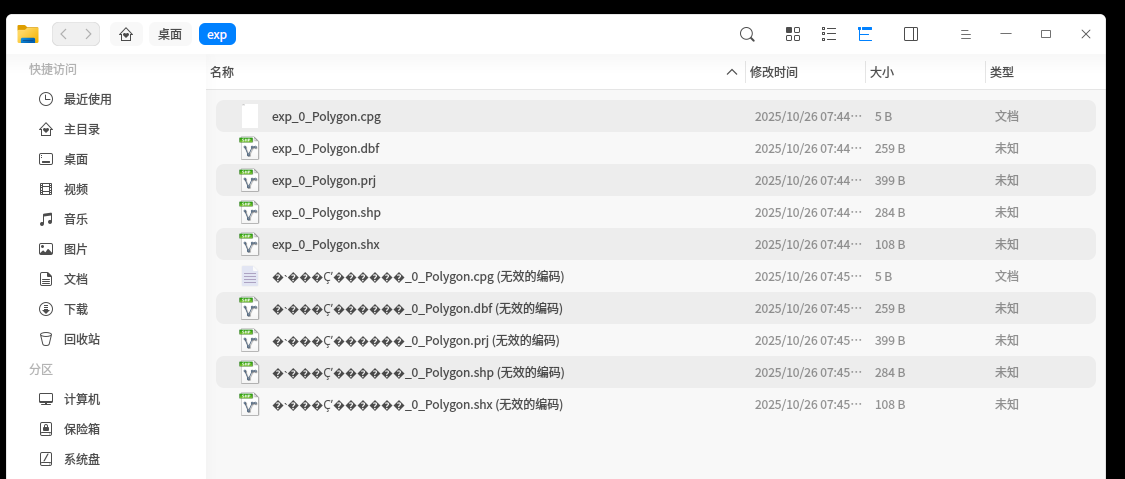Open 图片 in the sidebar
This screenshot has width=1125, height=479.
click(105, 249)
